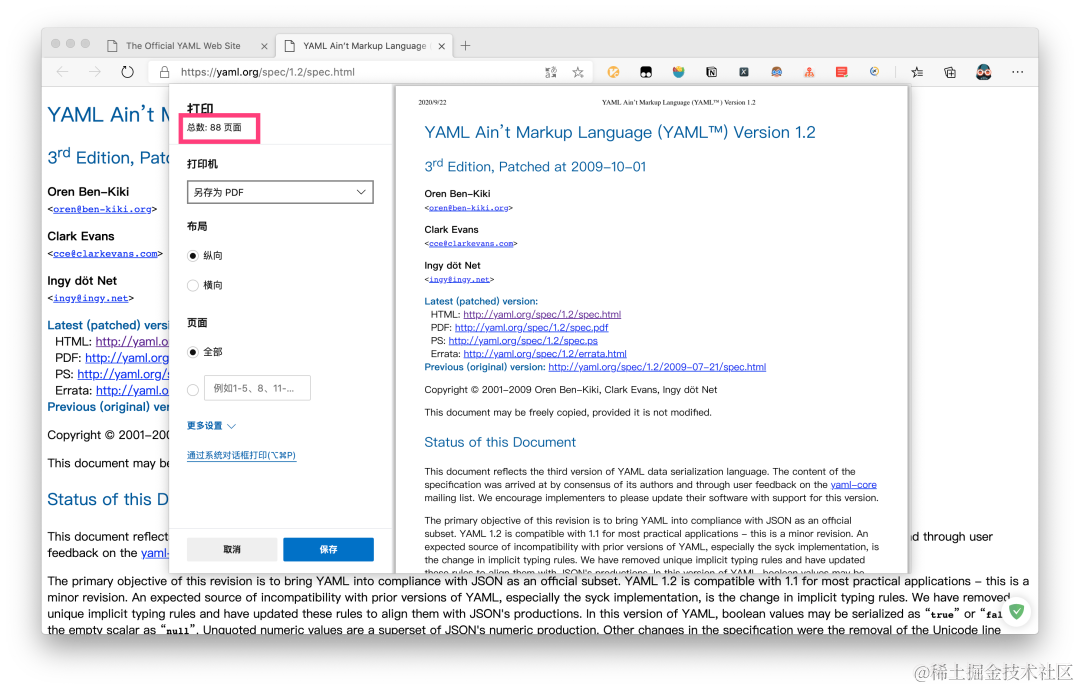The image size is (1080, 689).
Task: Switch to The Official YAML Web Site tab
Action: click(183, 45)
